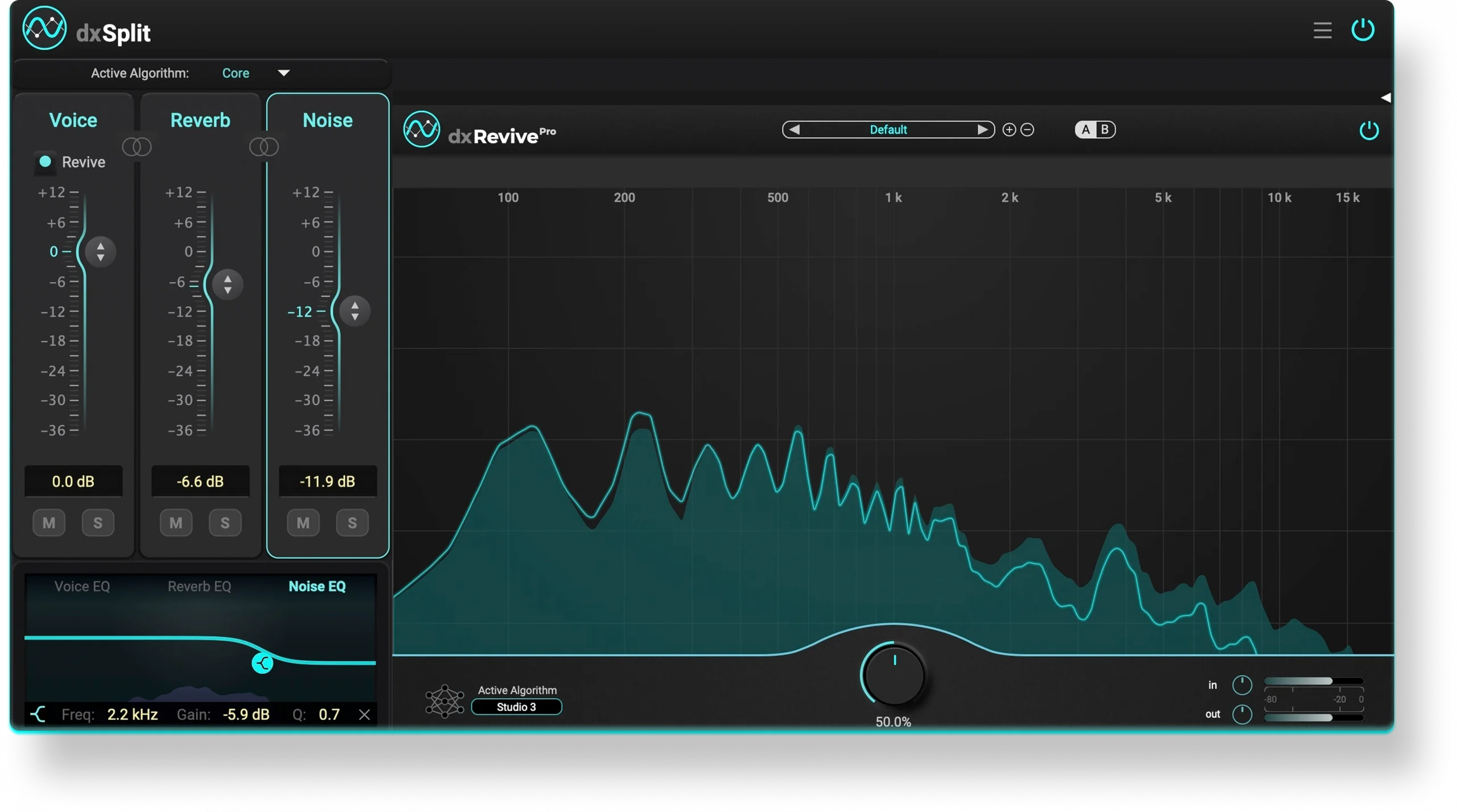
Task: Enable the Revive toggle on Voice
Action: (x=46, y=162)
